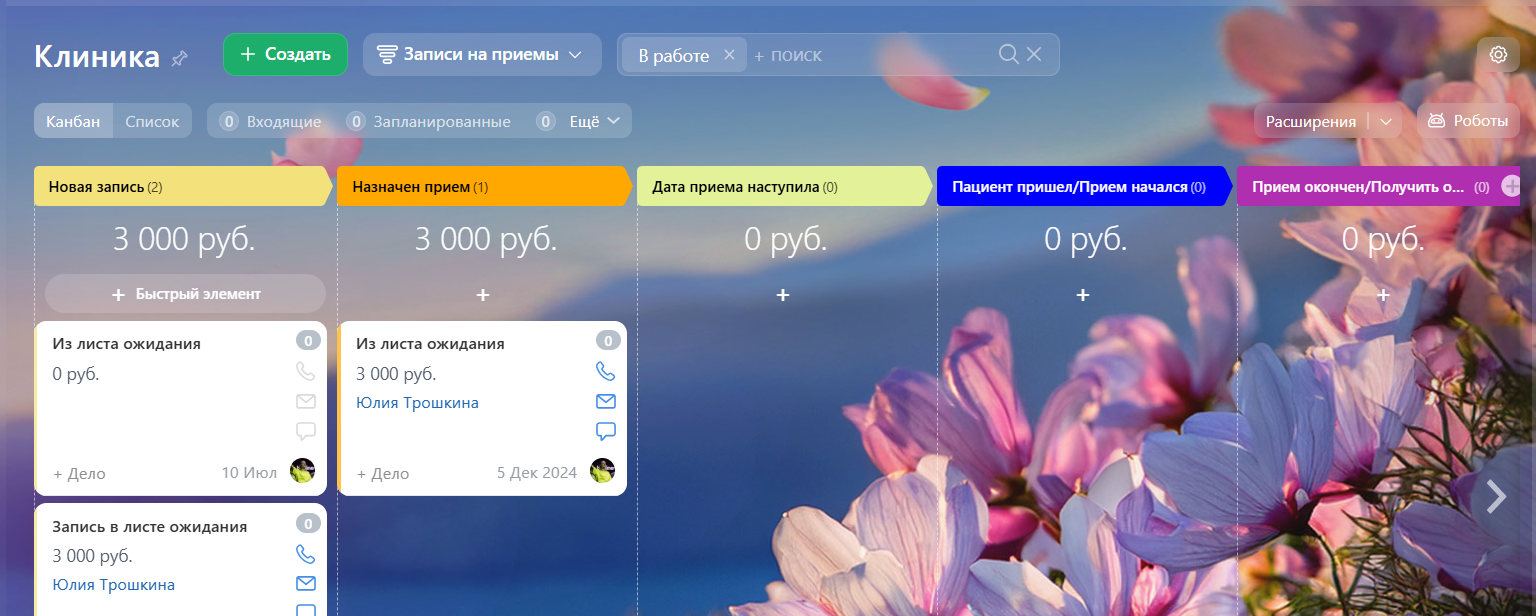
Task: Select the Входящие counter filter
Action: 272,121
